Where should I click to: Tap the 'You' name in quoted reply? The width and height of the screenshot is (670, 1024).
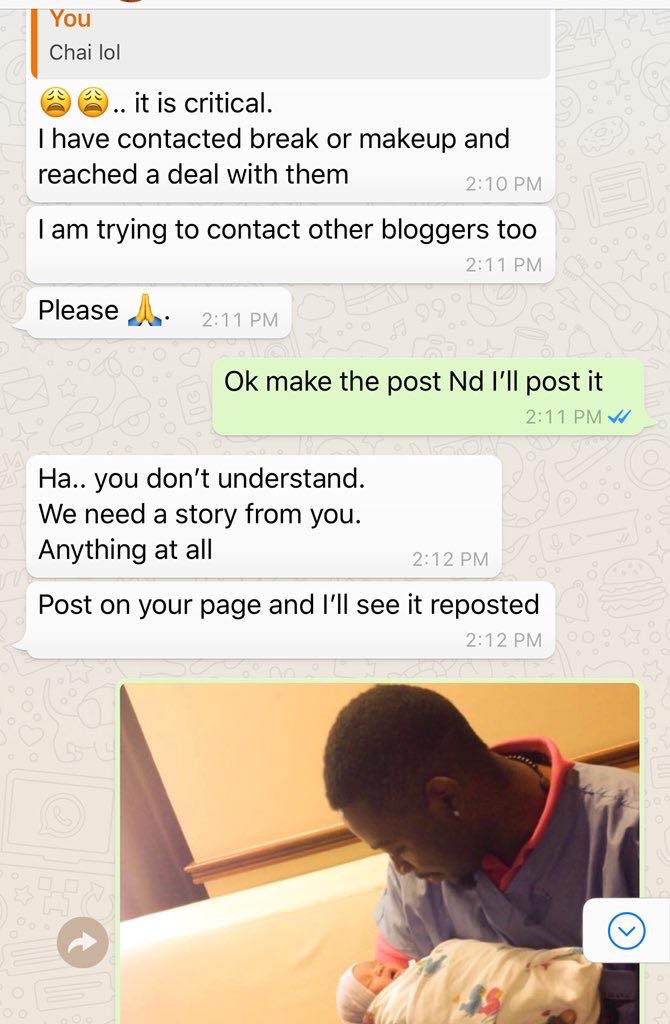coord(70,19)
